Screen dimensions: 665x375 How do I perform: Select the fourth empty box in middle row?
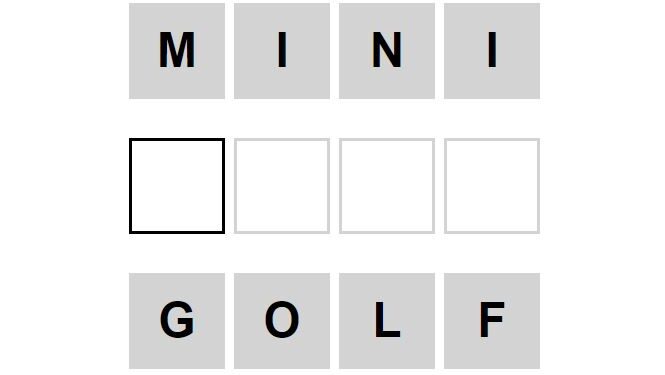pos(492,186)
